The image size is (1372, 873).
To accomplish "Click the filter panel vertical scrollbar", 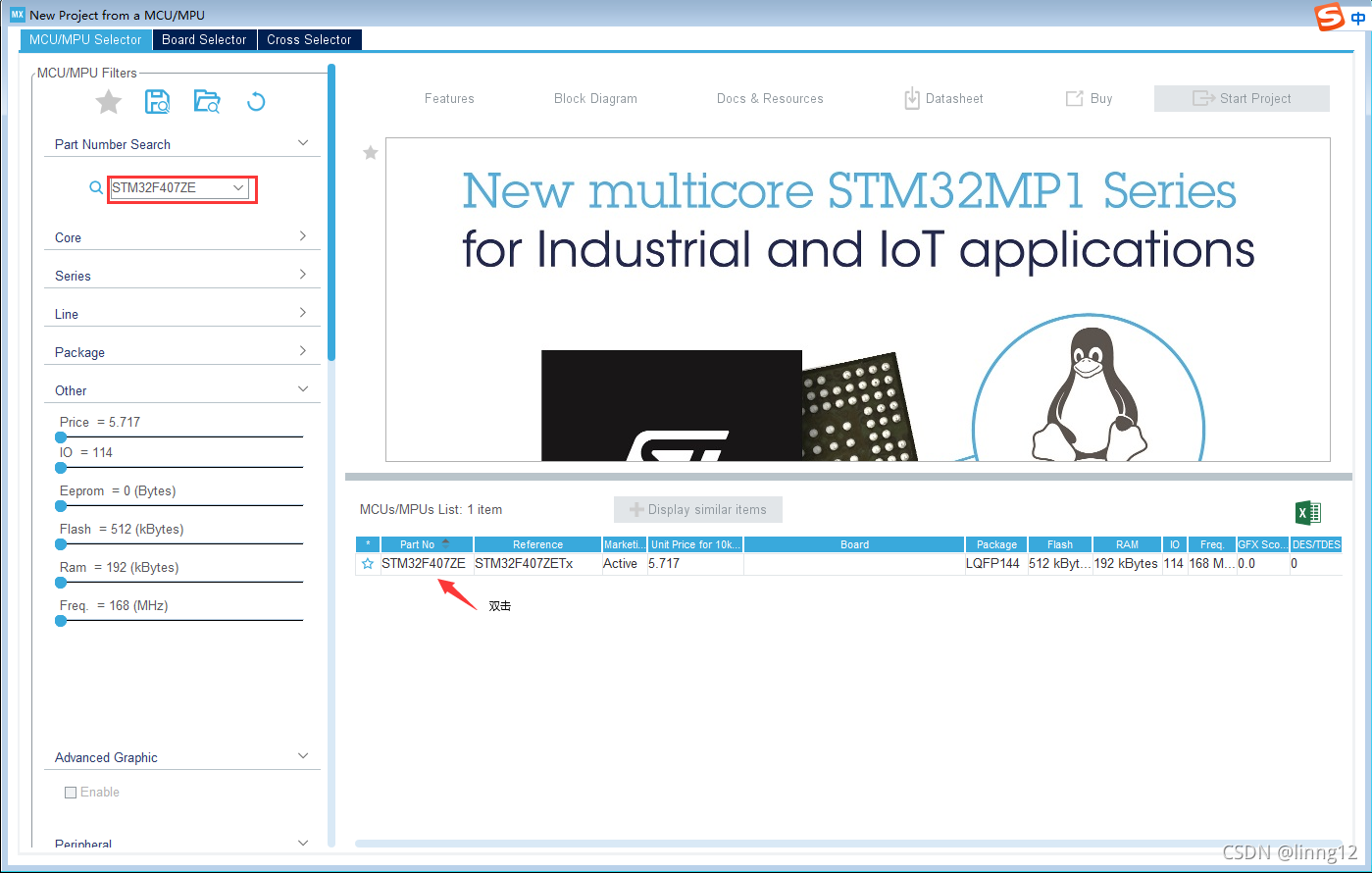I will point(331,213).
